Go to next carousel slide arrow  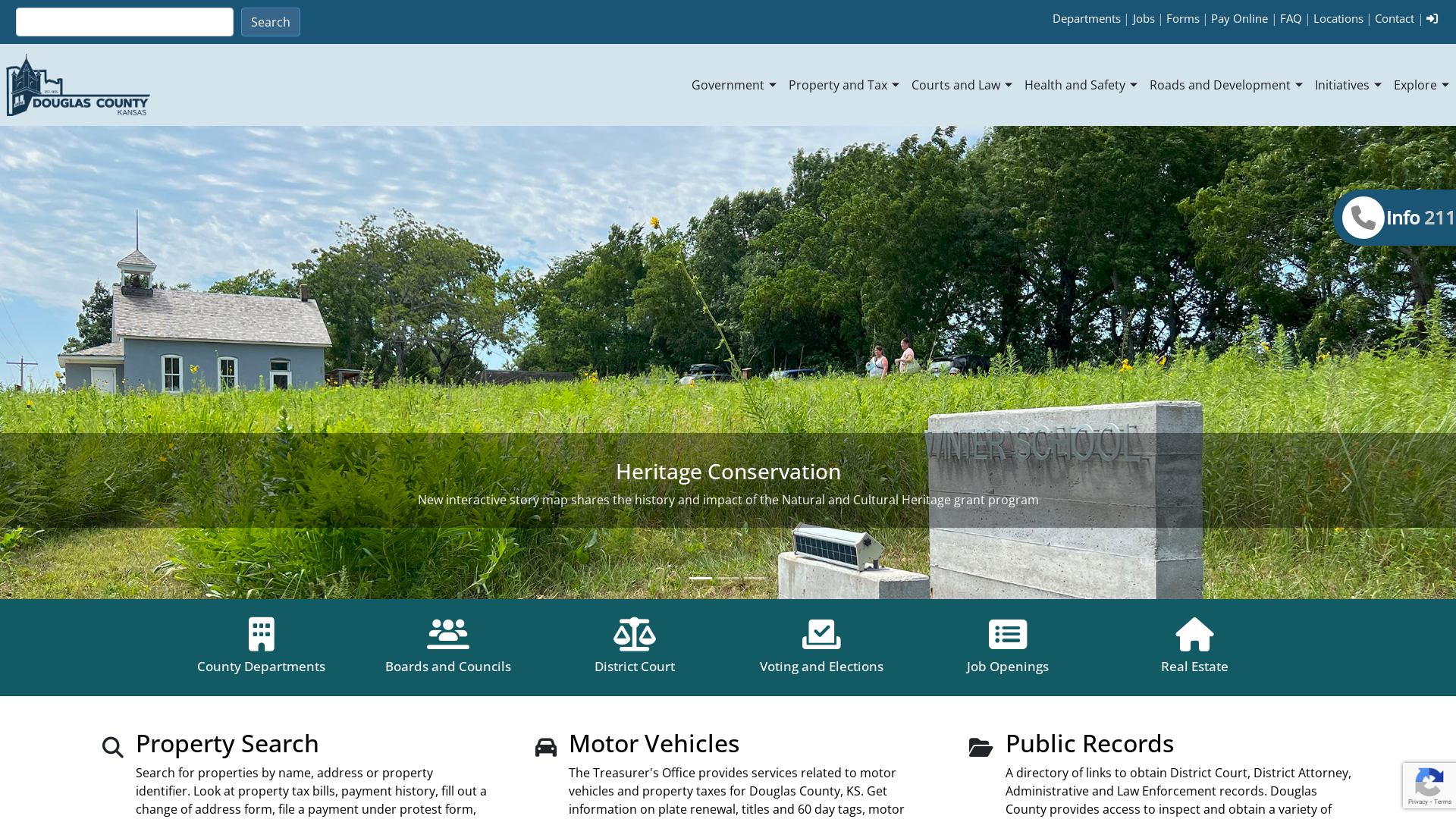click(x=1347, y=482)
